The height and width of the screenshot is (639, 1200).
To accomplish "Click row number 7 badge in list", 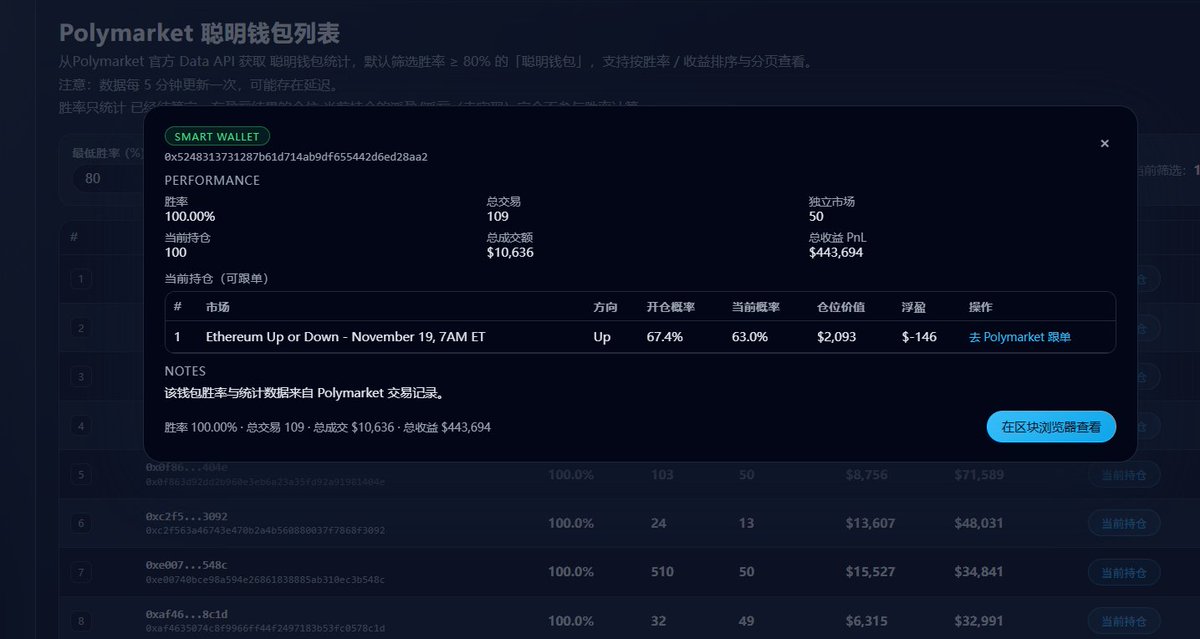I will (81, 572).
